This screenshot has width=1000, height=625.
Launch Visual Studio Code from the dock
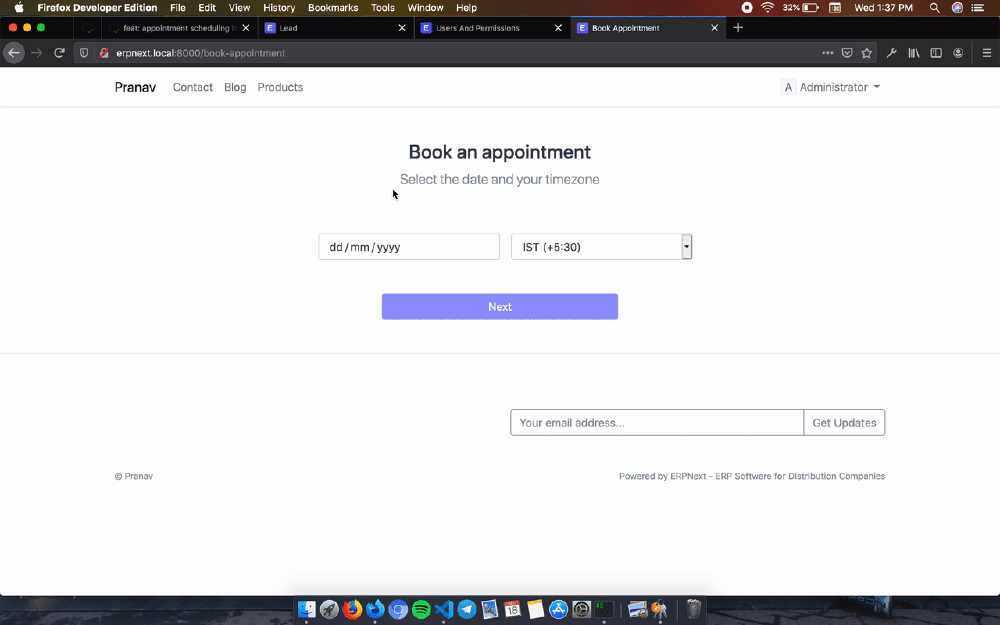pyautogui.click(x=444, y=609)
